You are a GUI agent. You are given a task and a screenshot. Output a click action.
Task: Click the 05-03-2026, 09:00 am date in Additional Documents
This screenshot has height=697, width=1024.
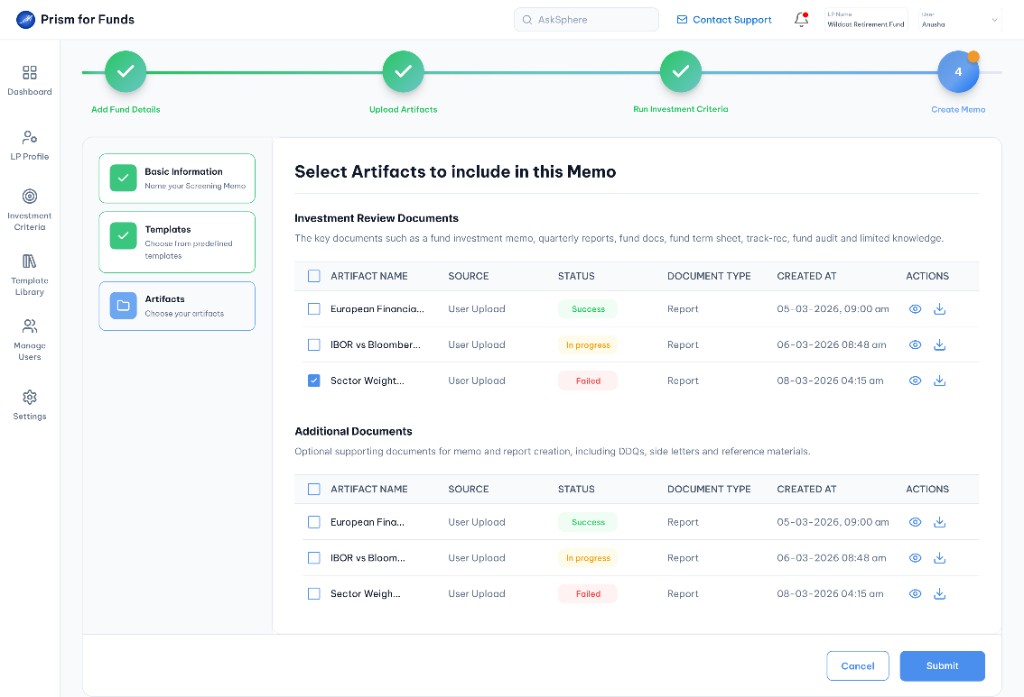click(x=833, y=522)
